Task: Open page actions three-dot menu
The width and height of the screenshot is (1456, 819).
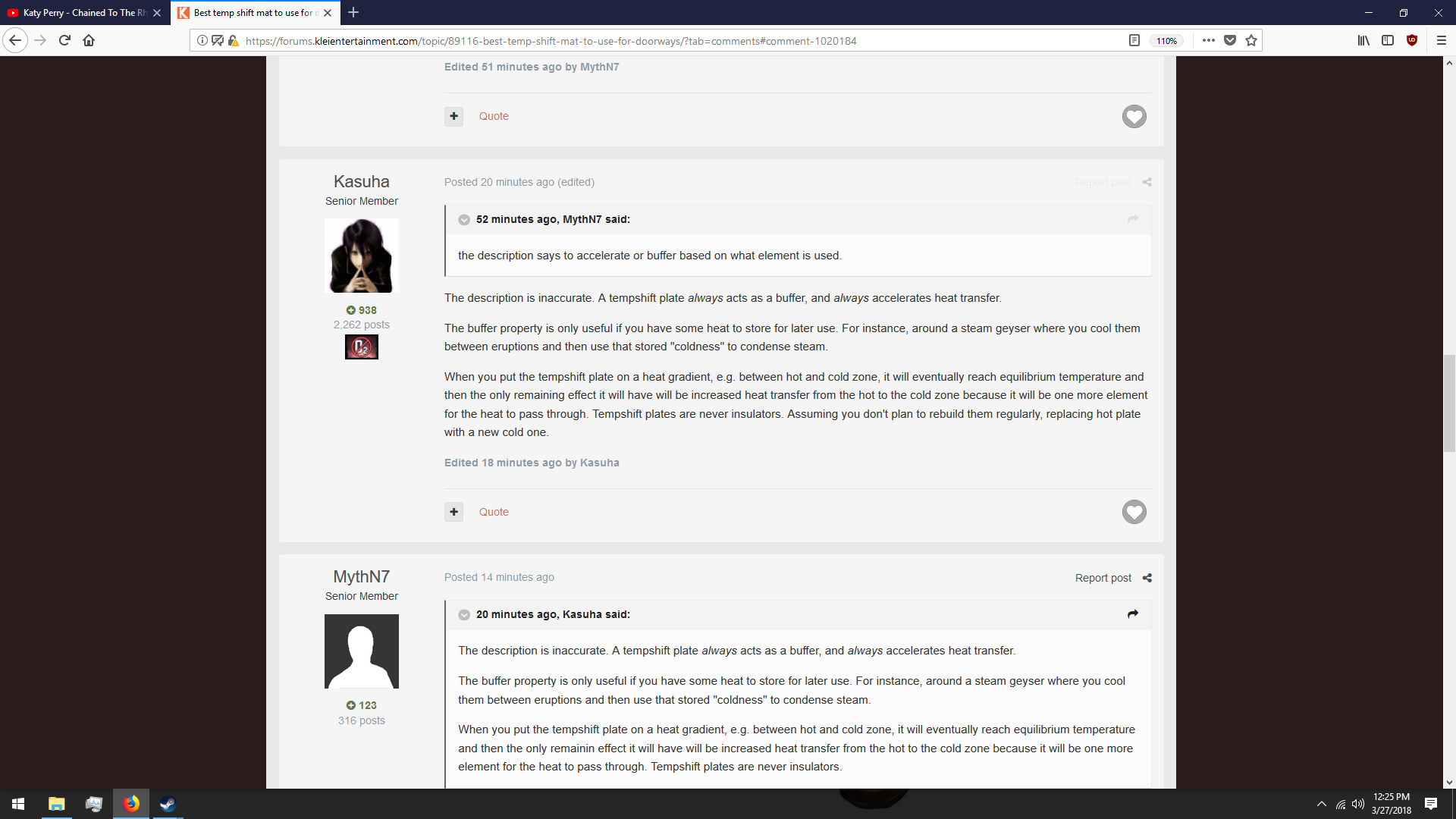Action: pos(1208,41)
